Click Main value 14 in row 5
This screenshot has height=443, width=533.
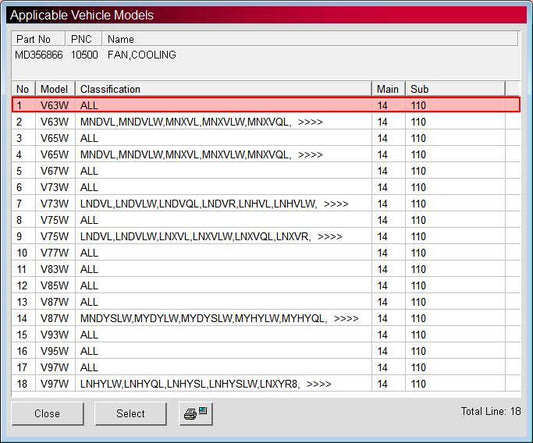[x=382, y=171]
